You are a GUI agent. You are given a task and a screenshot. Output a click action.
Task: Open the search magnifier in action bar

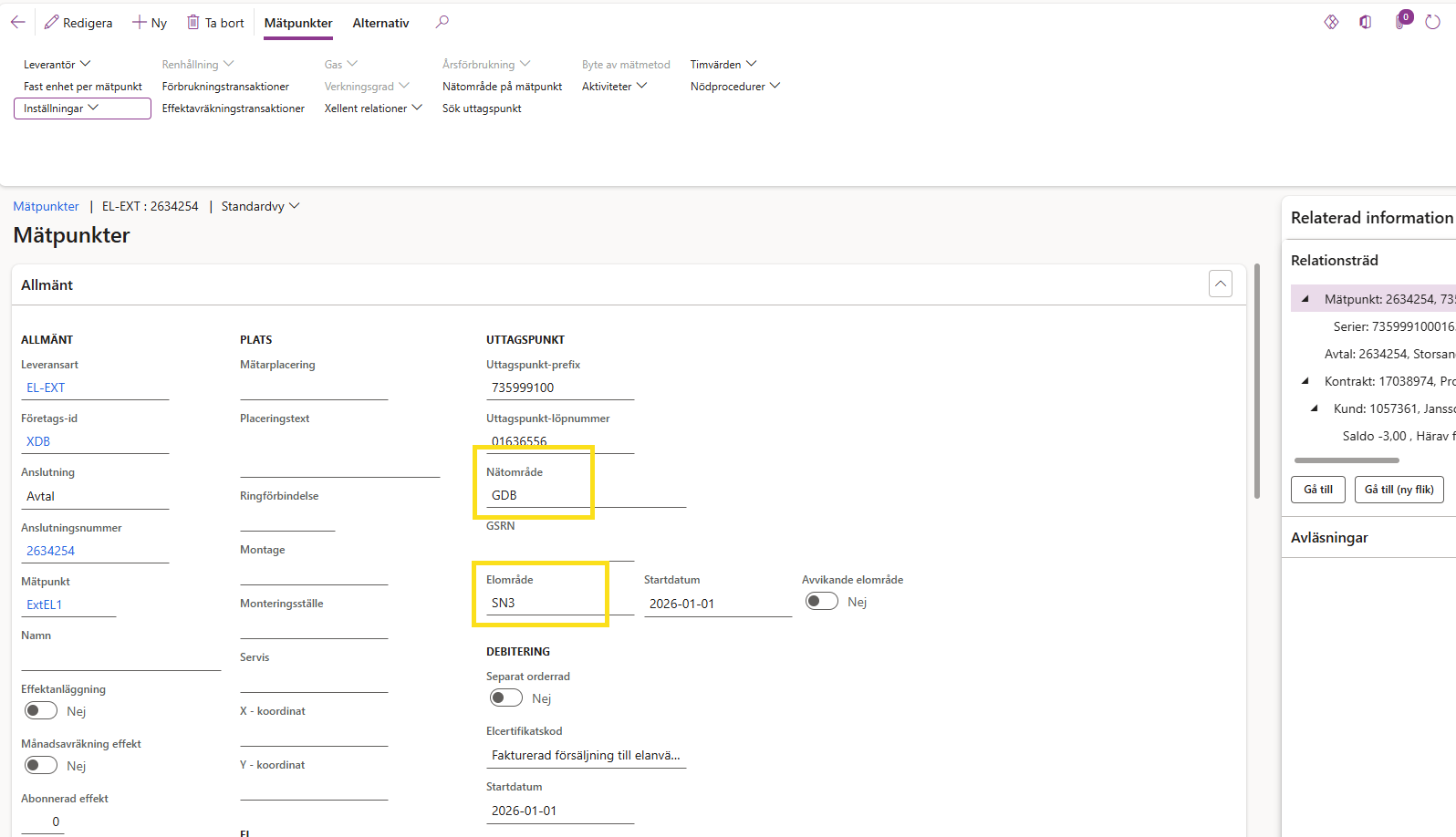click(x=442, y=22)
